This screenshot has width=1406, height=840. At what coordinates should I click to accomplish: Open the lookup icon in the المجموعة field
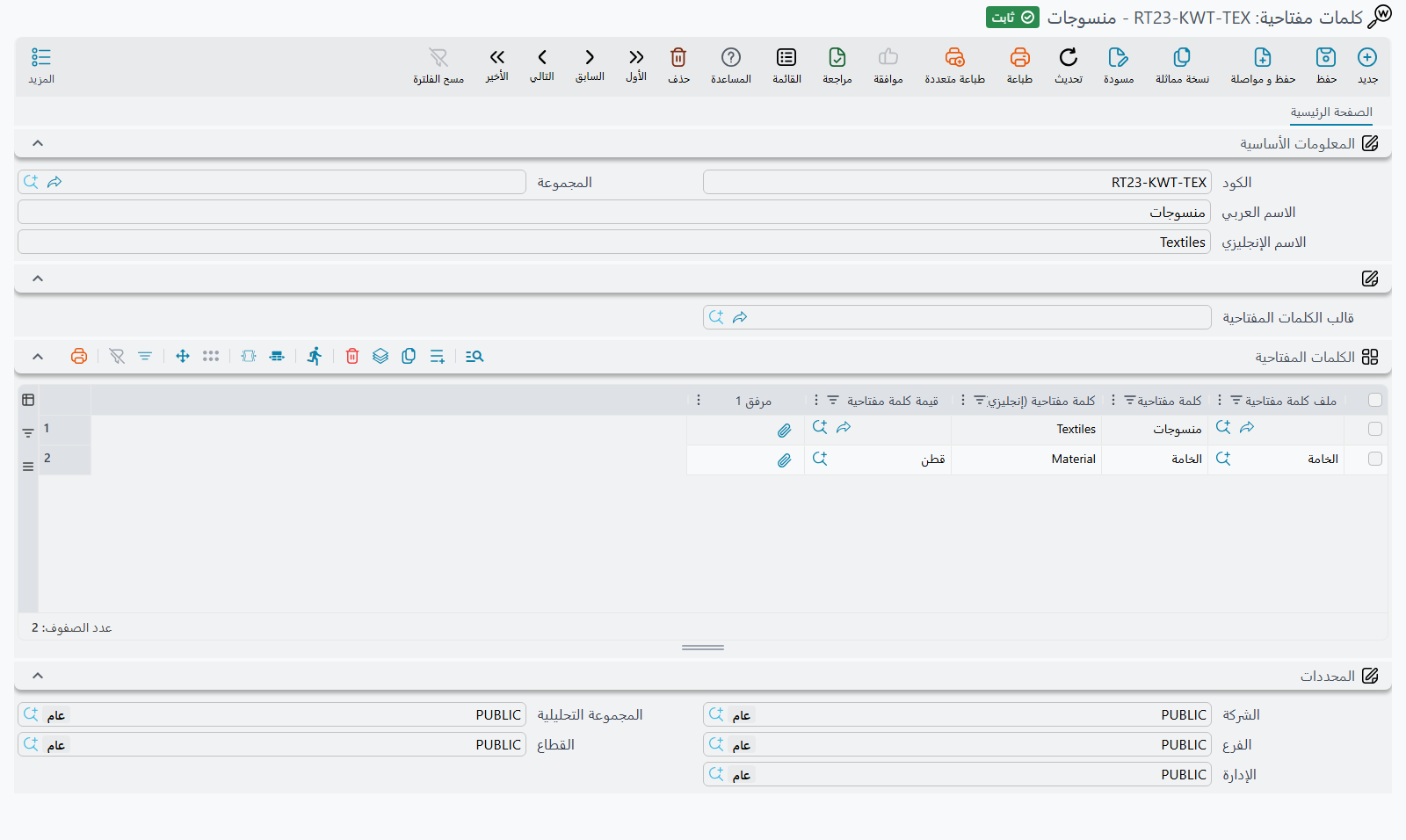click(x=31, y=182)
